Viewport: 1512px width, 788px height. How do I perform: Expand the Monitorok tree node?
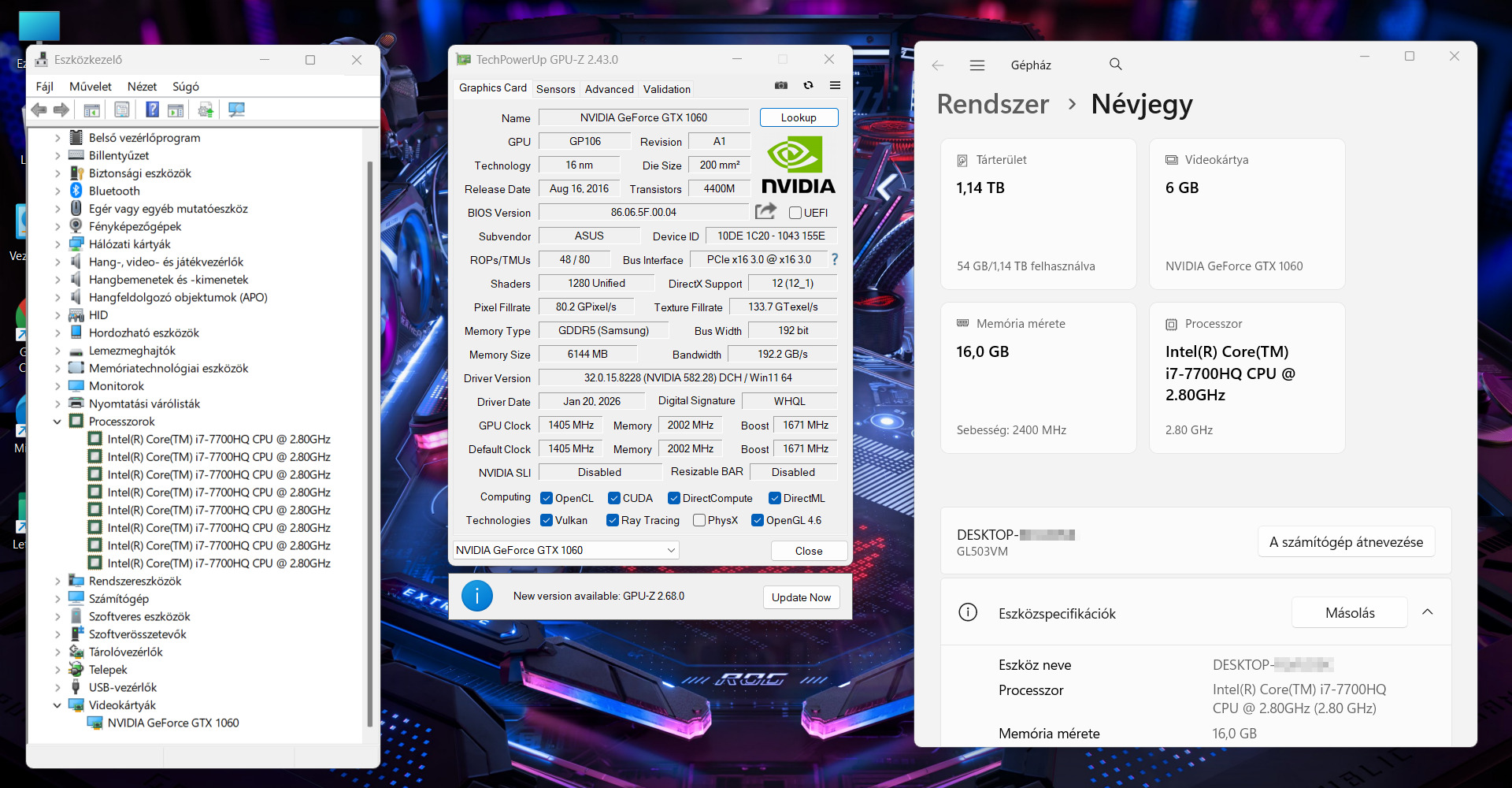click(x=57, y=386)
